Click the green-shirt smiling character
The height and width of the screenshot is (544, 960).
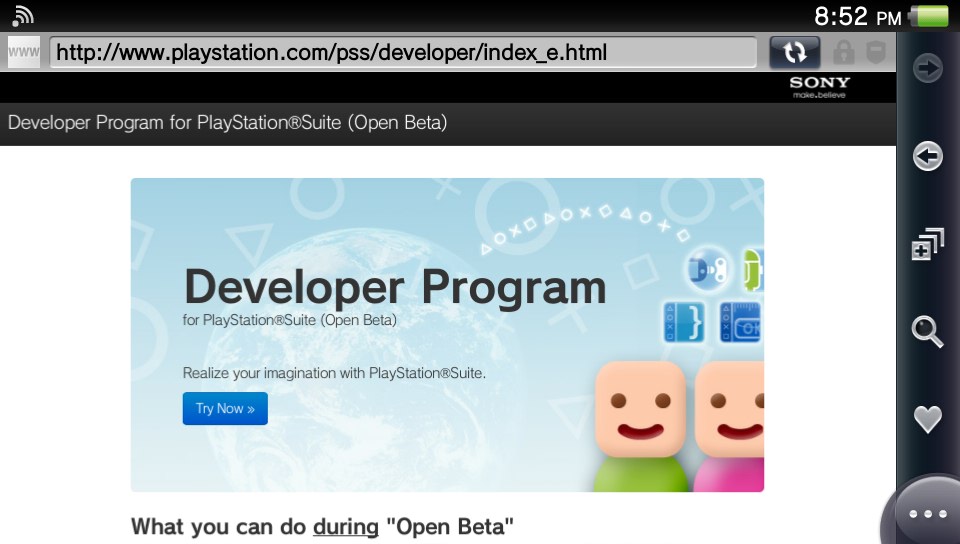coord(640,427)
